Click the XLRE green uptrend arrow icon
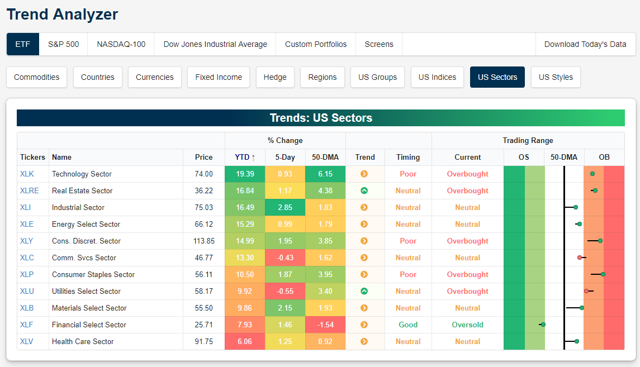This screenshot has height=367, width=640. pyautogui.click(x=364, y=191)
